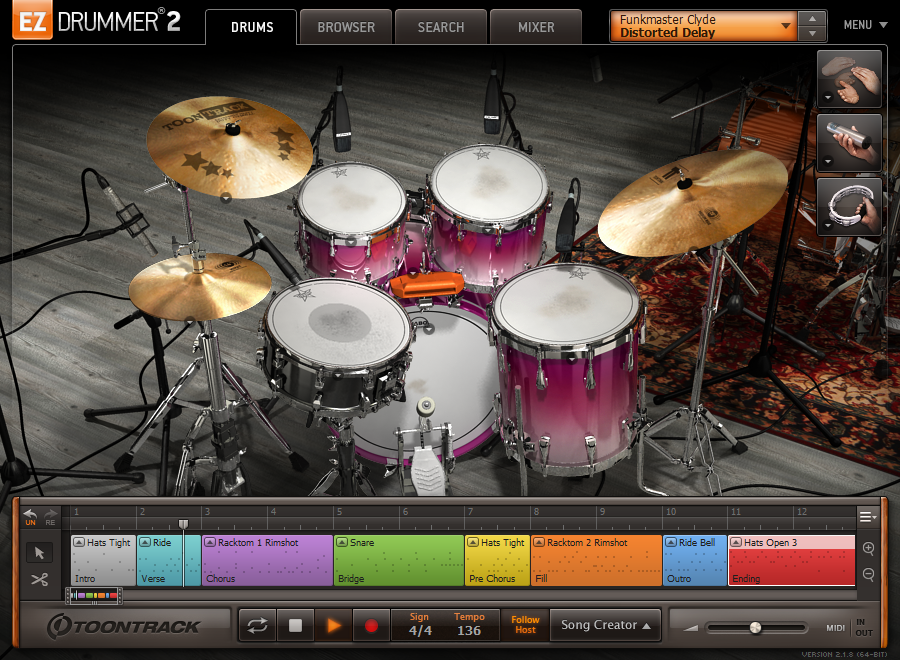
Task: Open the Mixer tab
Action: coord(536,27)
